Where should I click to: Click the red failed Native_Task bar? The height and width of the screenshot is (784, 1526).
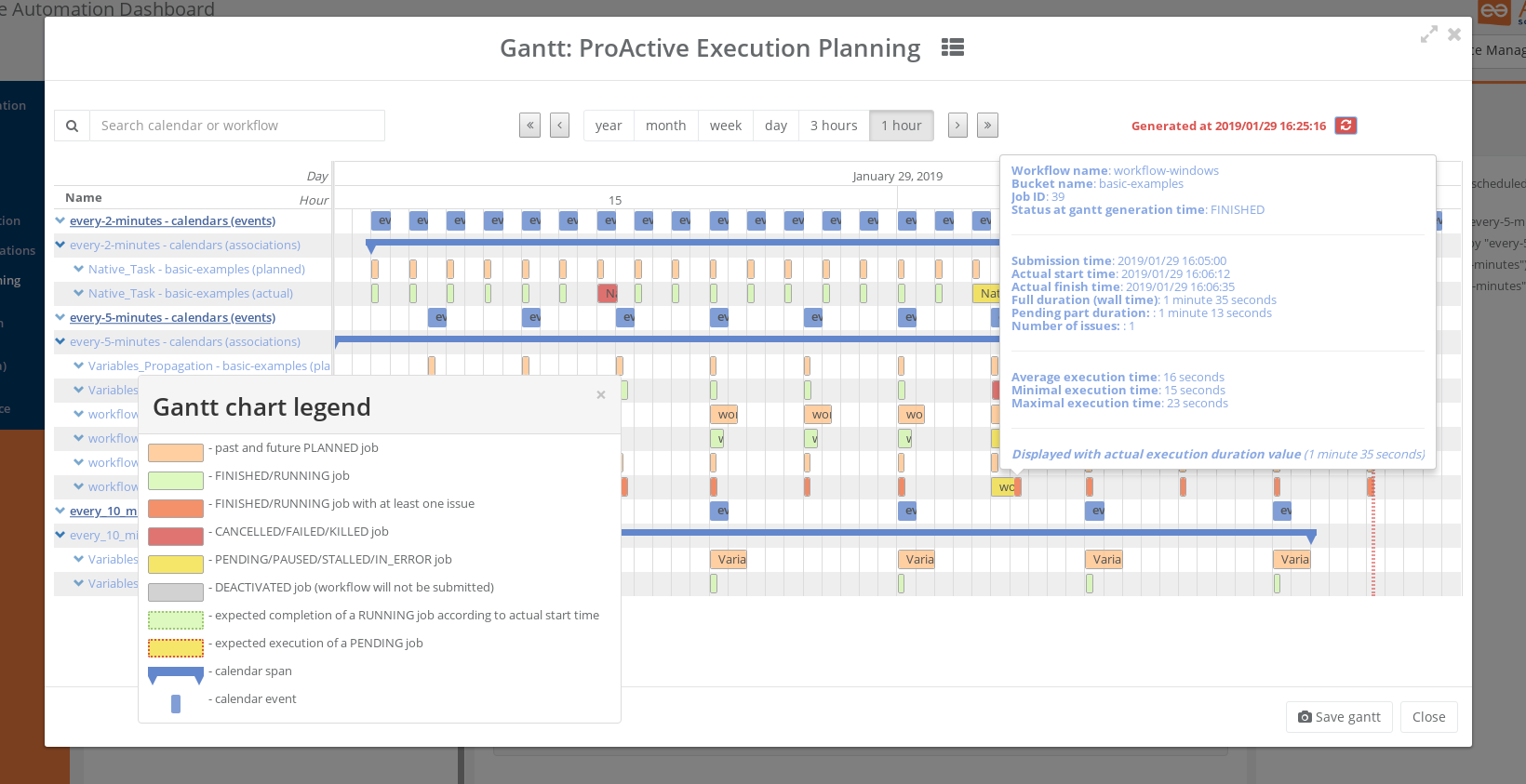coord(608,293)
